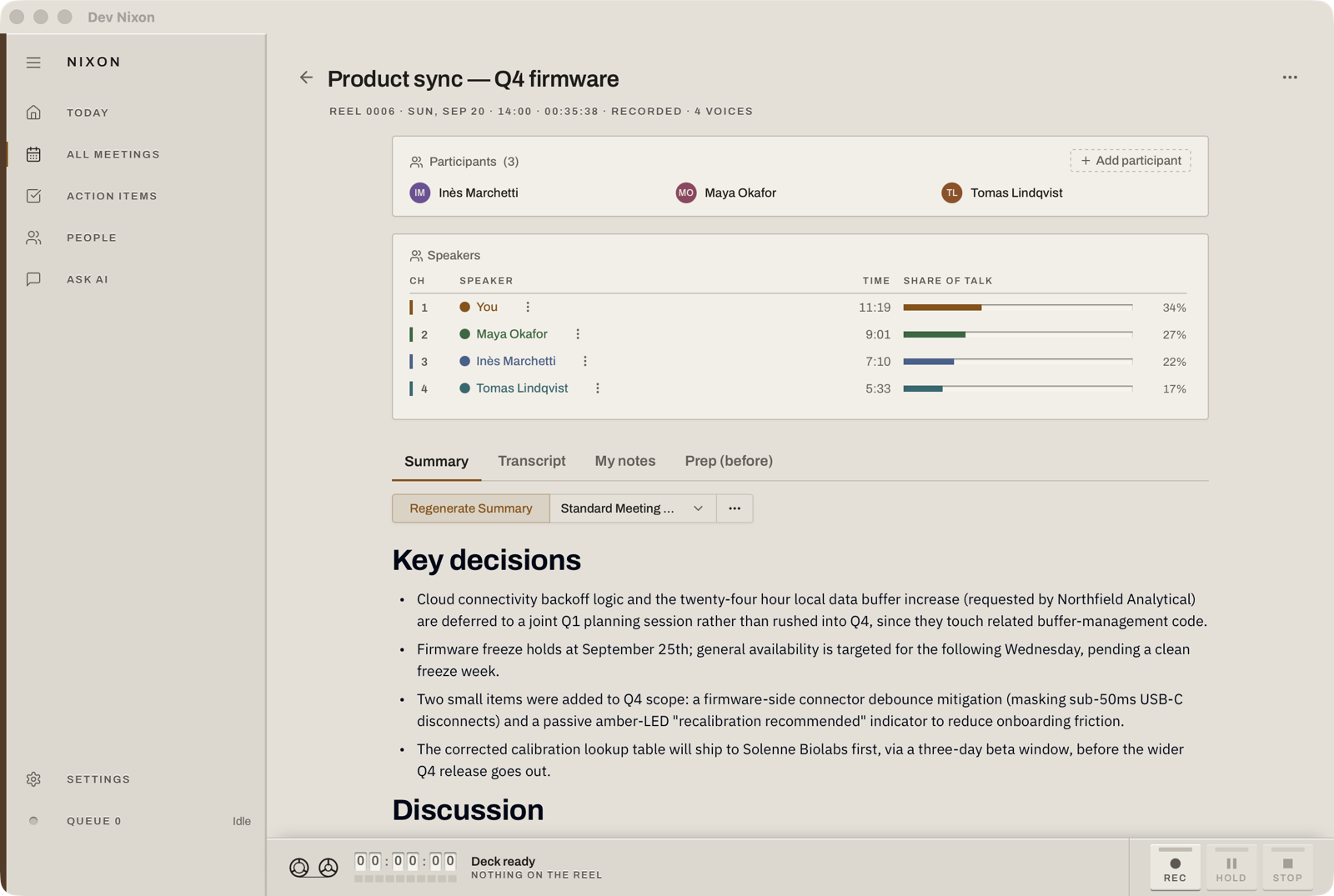Open the meeting more-options ellipsis at top right
This screenshot has height=896, width=1334.
click(x=1290, y=78)
